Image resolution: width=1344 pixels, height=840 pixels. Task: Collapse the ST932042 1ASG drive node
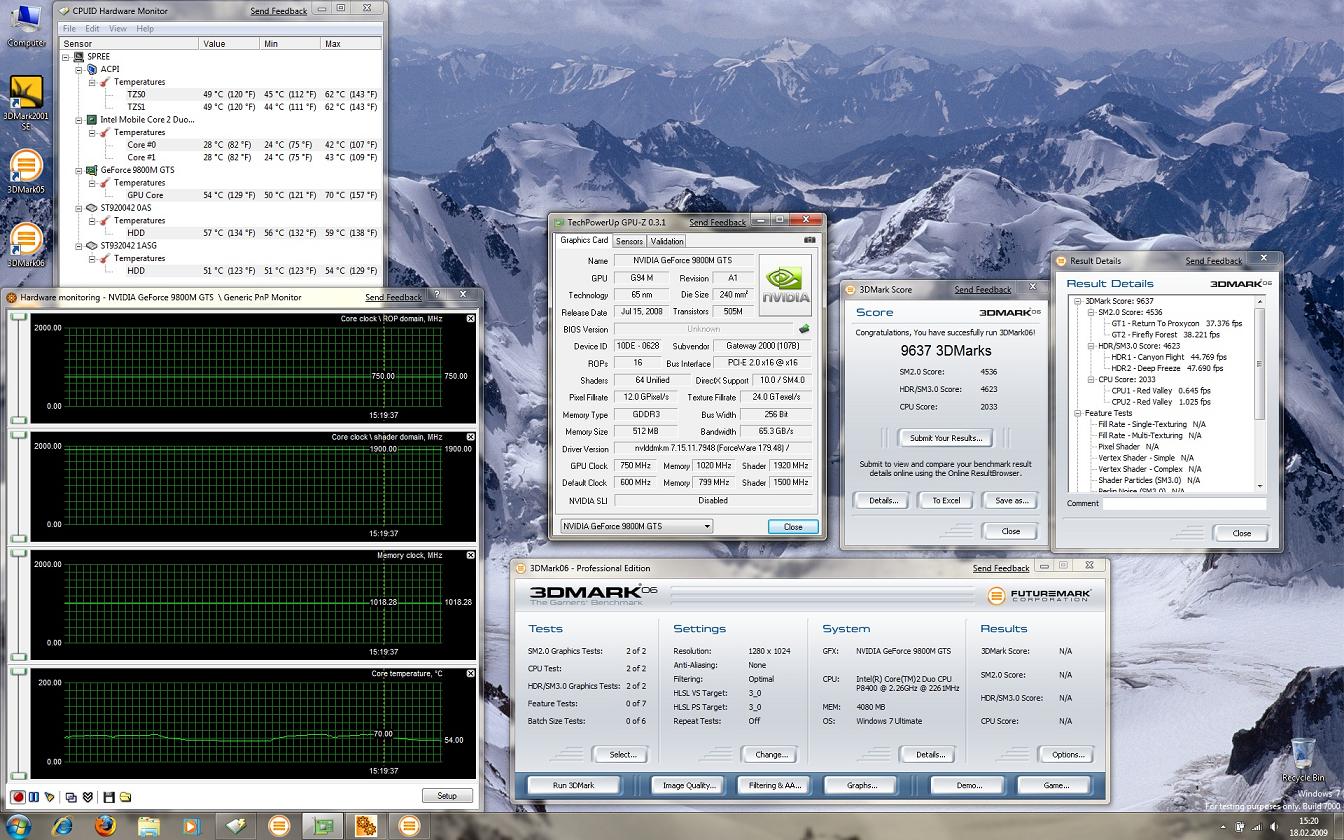(x=79, y=246)
